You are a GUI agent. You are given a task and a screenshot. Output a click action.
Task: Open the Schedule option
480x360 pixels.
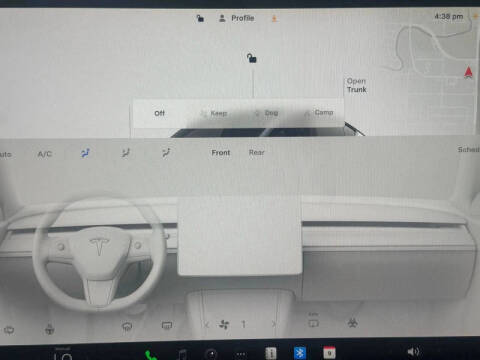(469, 150)
